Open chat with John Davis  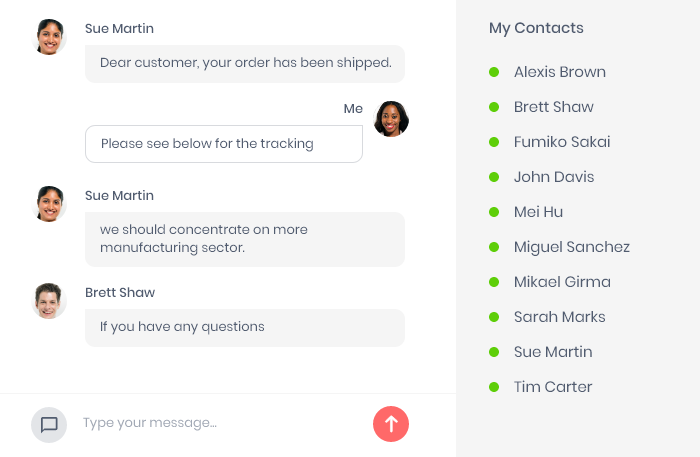(x=553, y=177)
